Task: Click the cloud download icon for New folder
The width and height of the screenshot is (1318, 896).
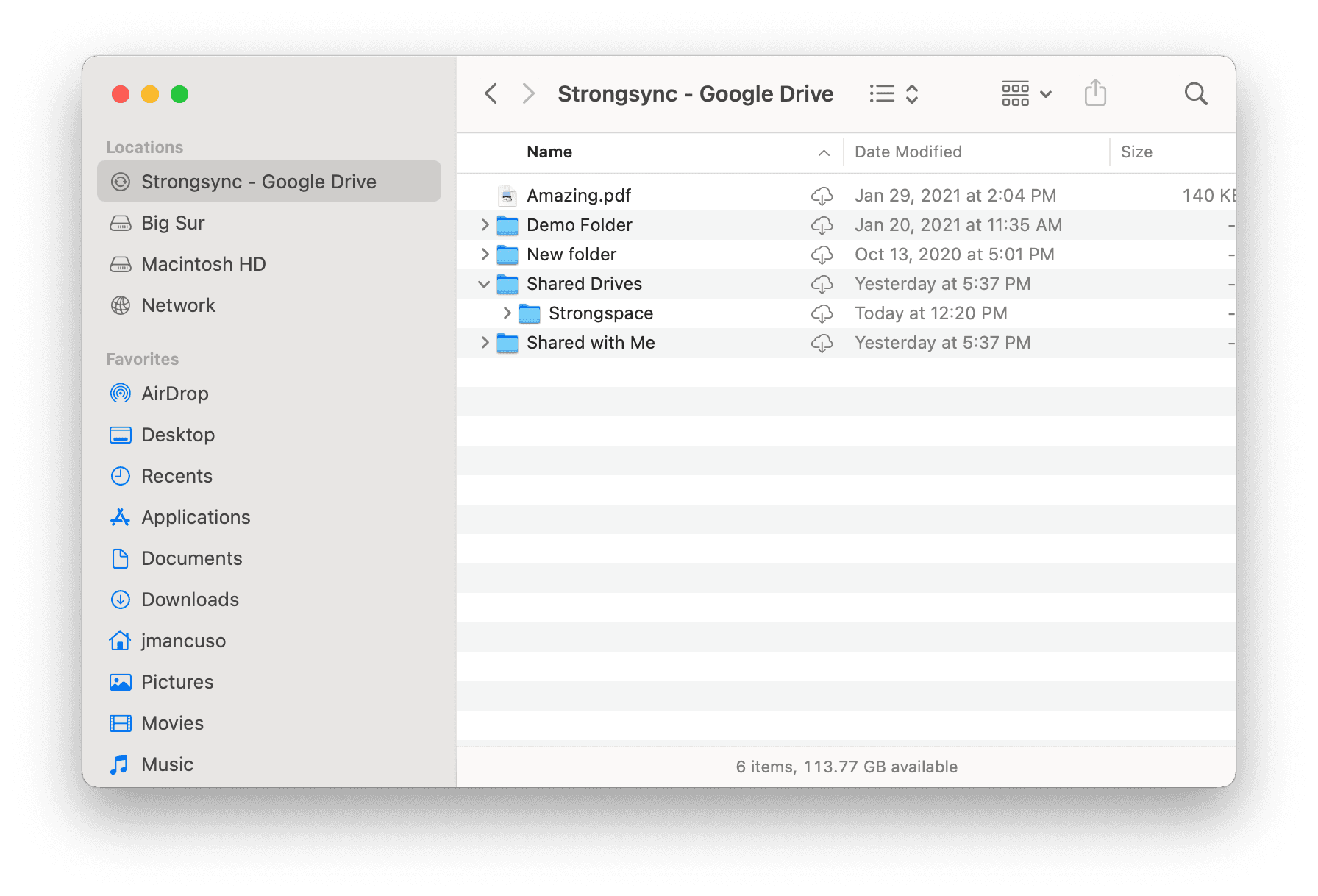Action: [x=822, y=255]
